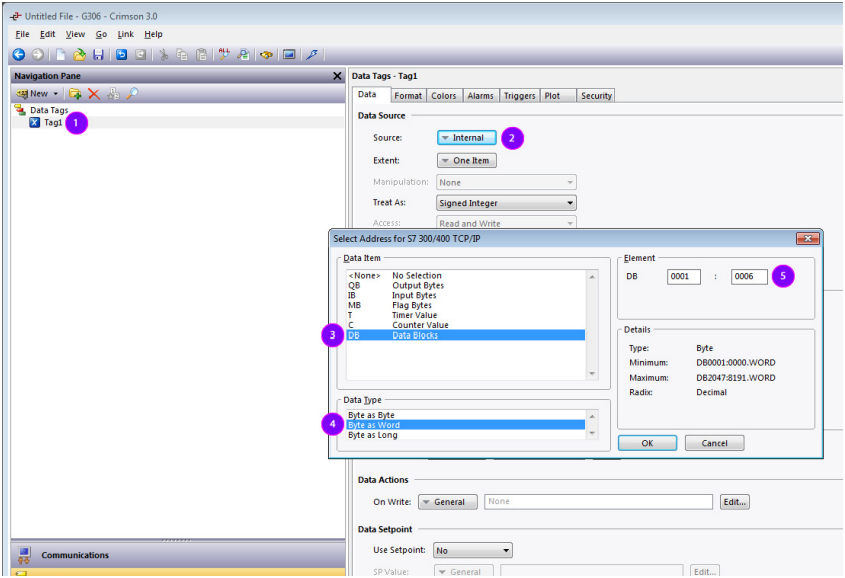This screenshot has height=578, width=845.
Task: Open the Go menu
Action: (101, 34)
